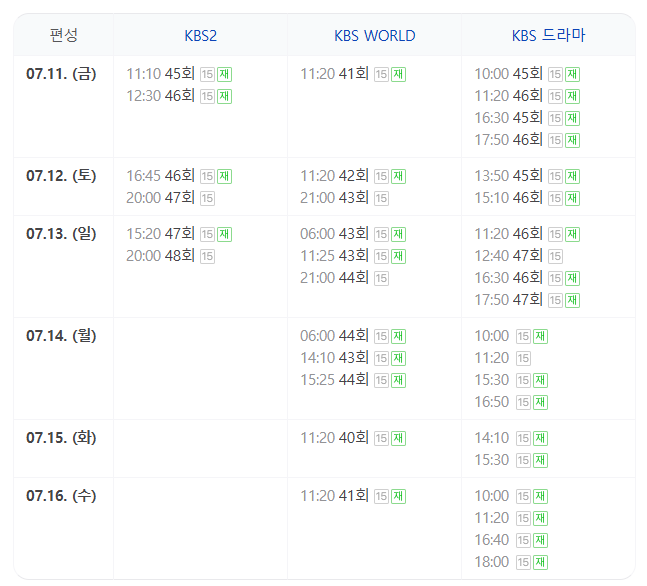Click 15 rating badge beside KBS WORLD 21:00 44회

tap(381, 278)
